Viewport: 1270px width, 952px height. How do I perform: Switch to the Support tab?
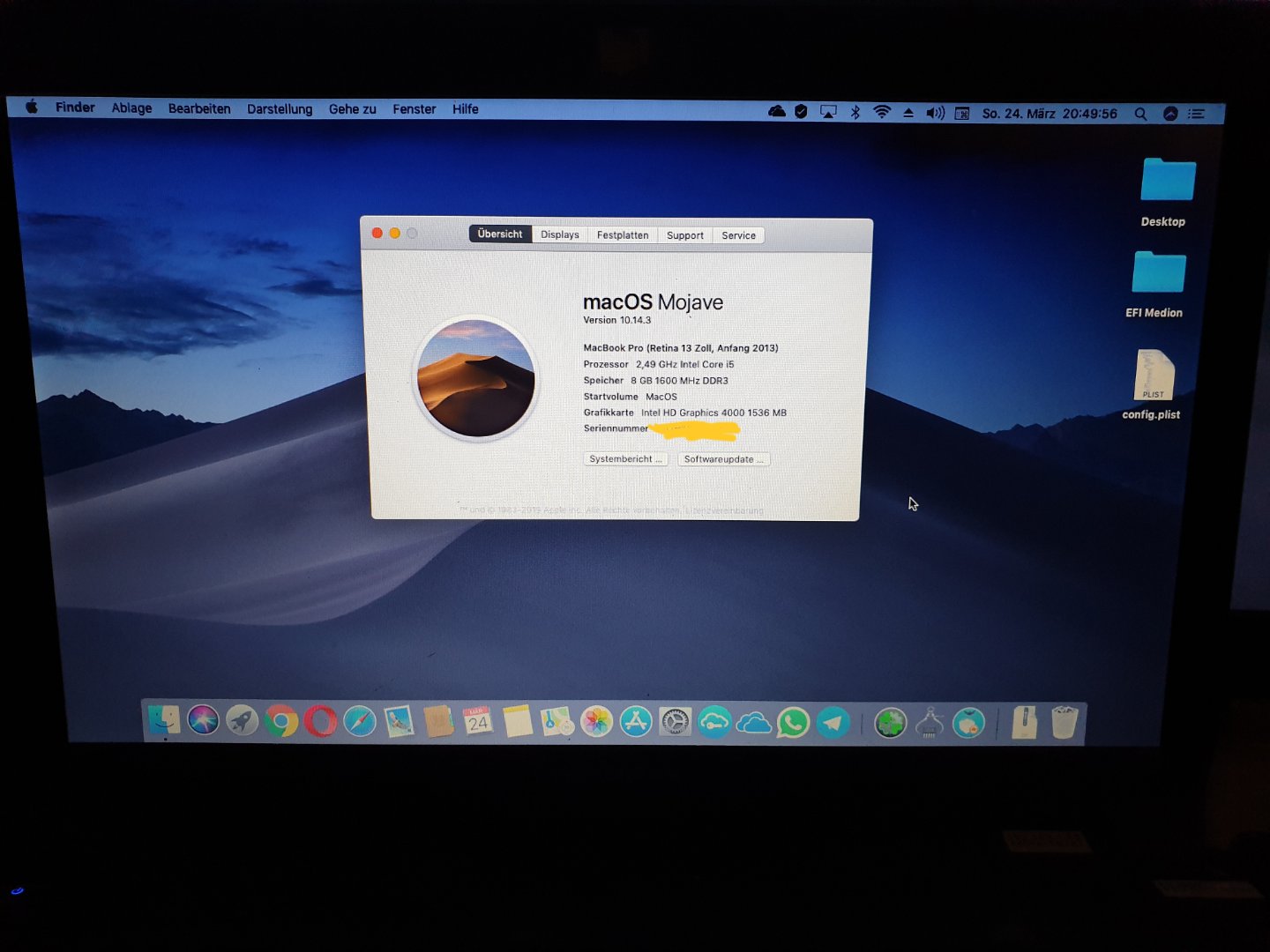coord(685,235)
